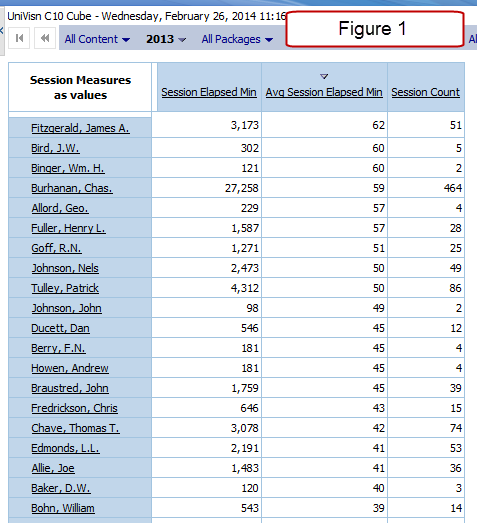
Task: Expand the All Packages dropdown
Action: click(x=237, y=39)
